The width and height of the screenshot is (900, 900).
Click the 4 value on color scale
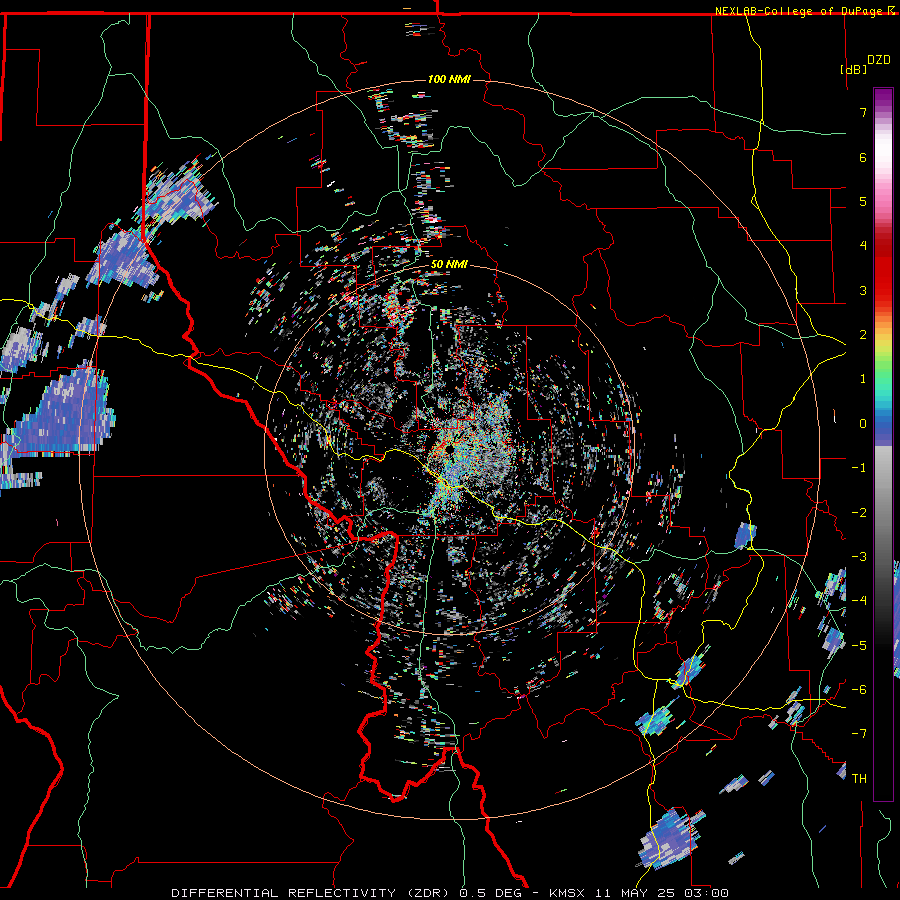(x=863, y=246)
